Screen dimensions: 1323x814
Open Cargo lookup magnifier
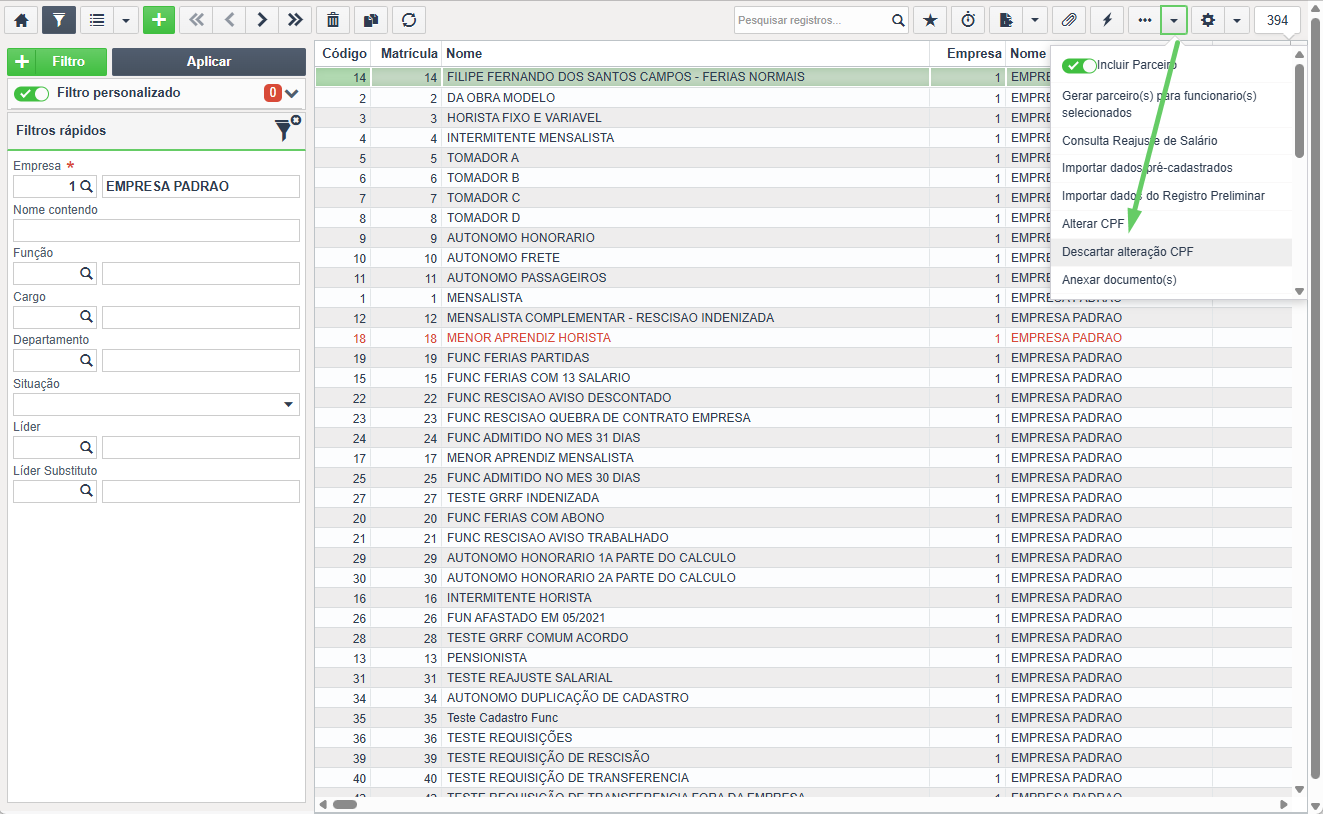point(87,317)
